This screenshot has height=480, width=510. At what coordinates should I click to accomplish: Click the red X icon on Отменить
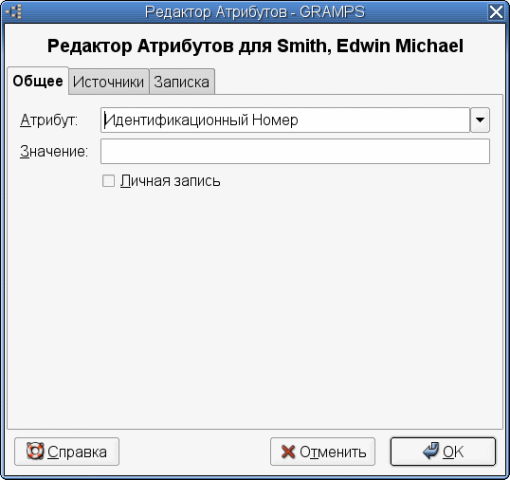point(288,452)
